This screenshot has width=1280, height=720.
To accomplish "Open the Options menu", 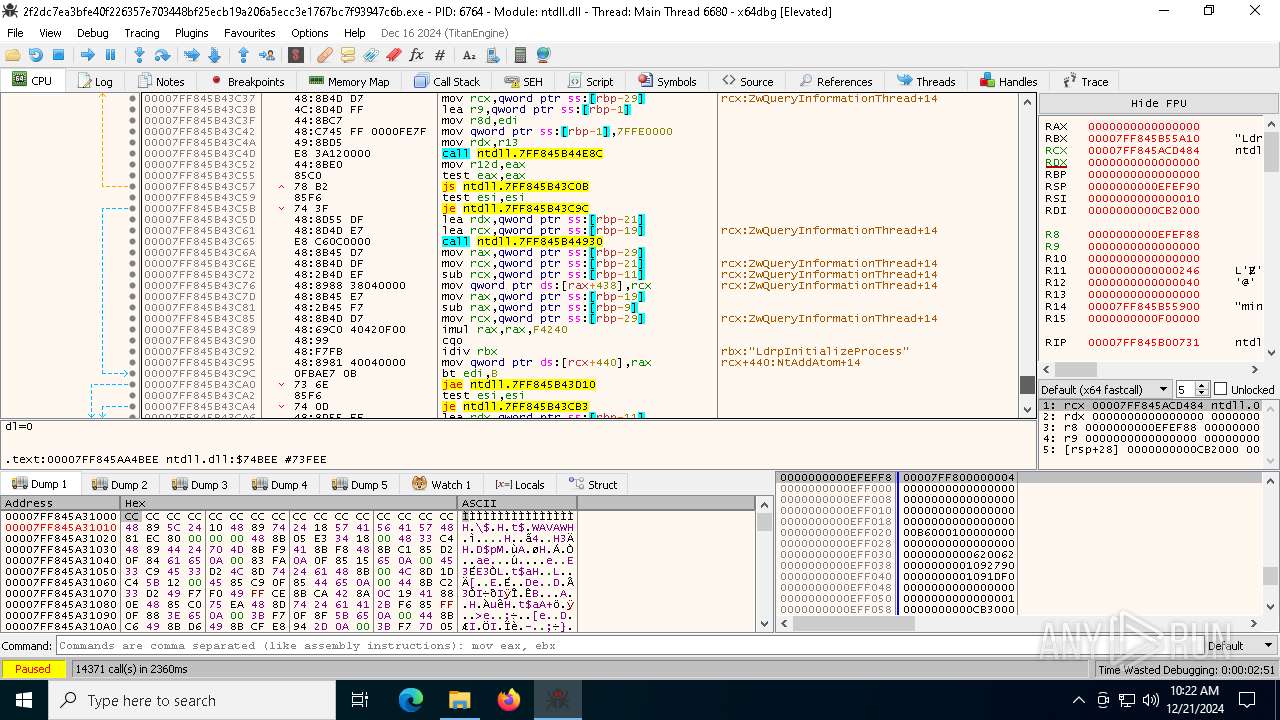I will [310, 33].
